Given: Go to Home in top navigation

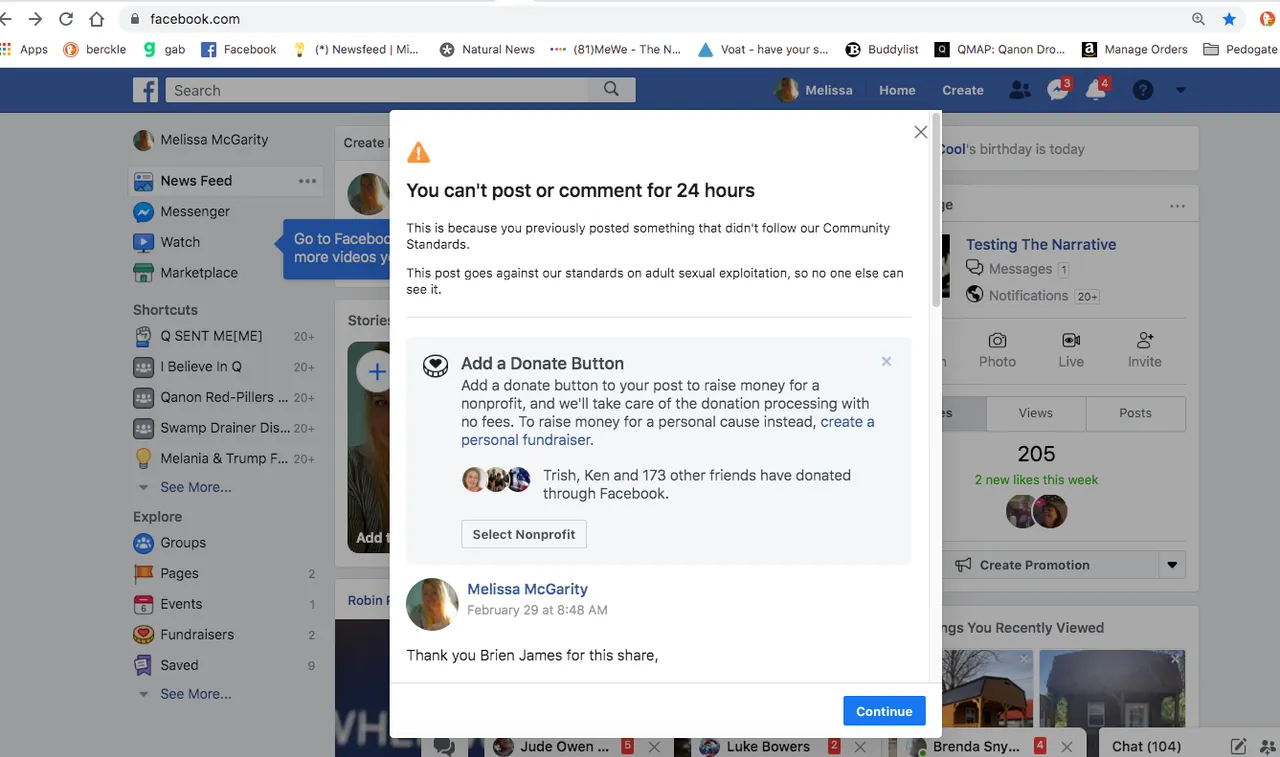Looking at the screenshot, I should pyautogui.click(x=897, y=90).
